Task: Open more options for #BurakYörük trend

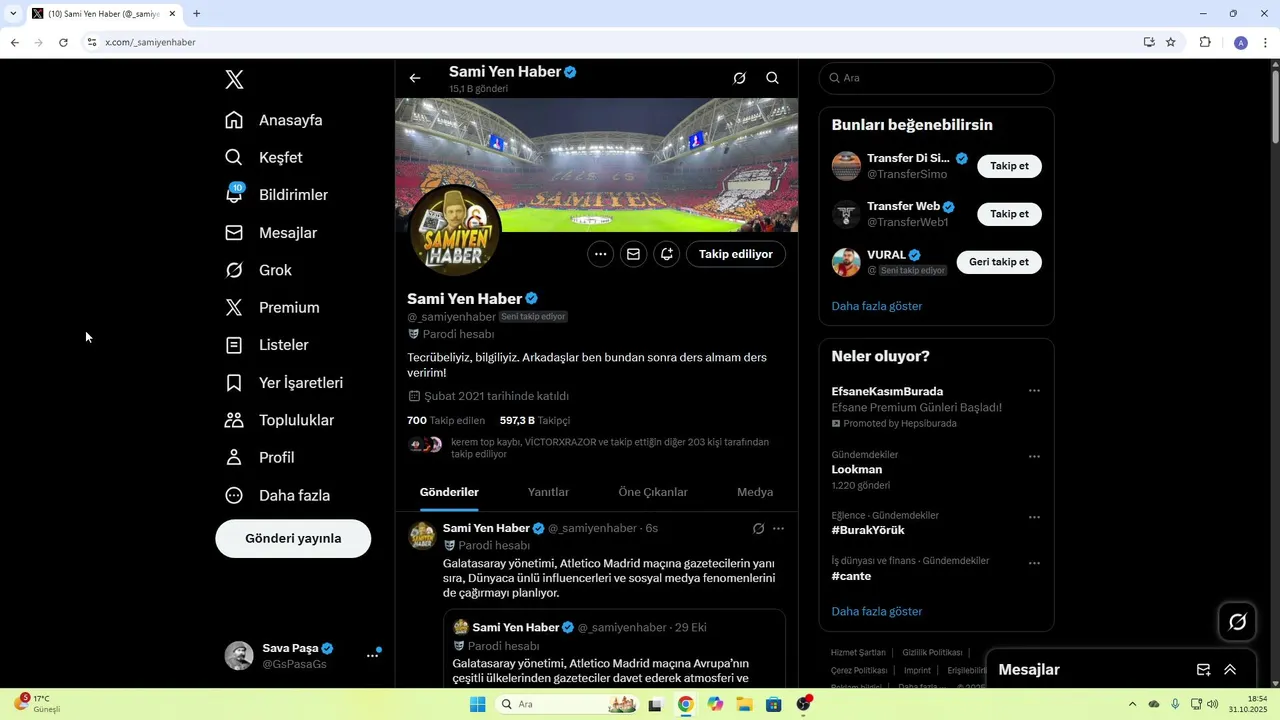Action: [1034, 518]
